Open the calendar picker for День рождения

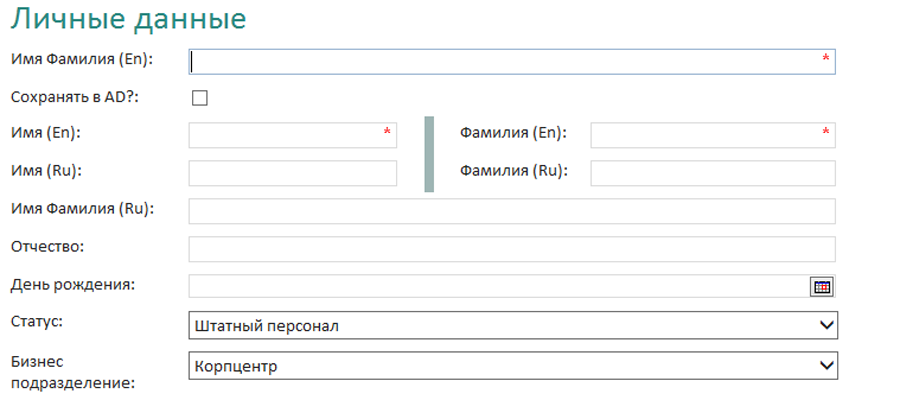pyautogui.click(x=821, y=287)
